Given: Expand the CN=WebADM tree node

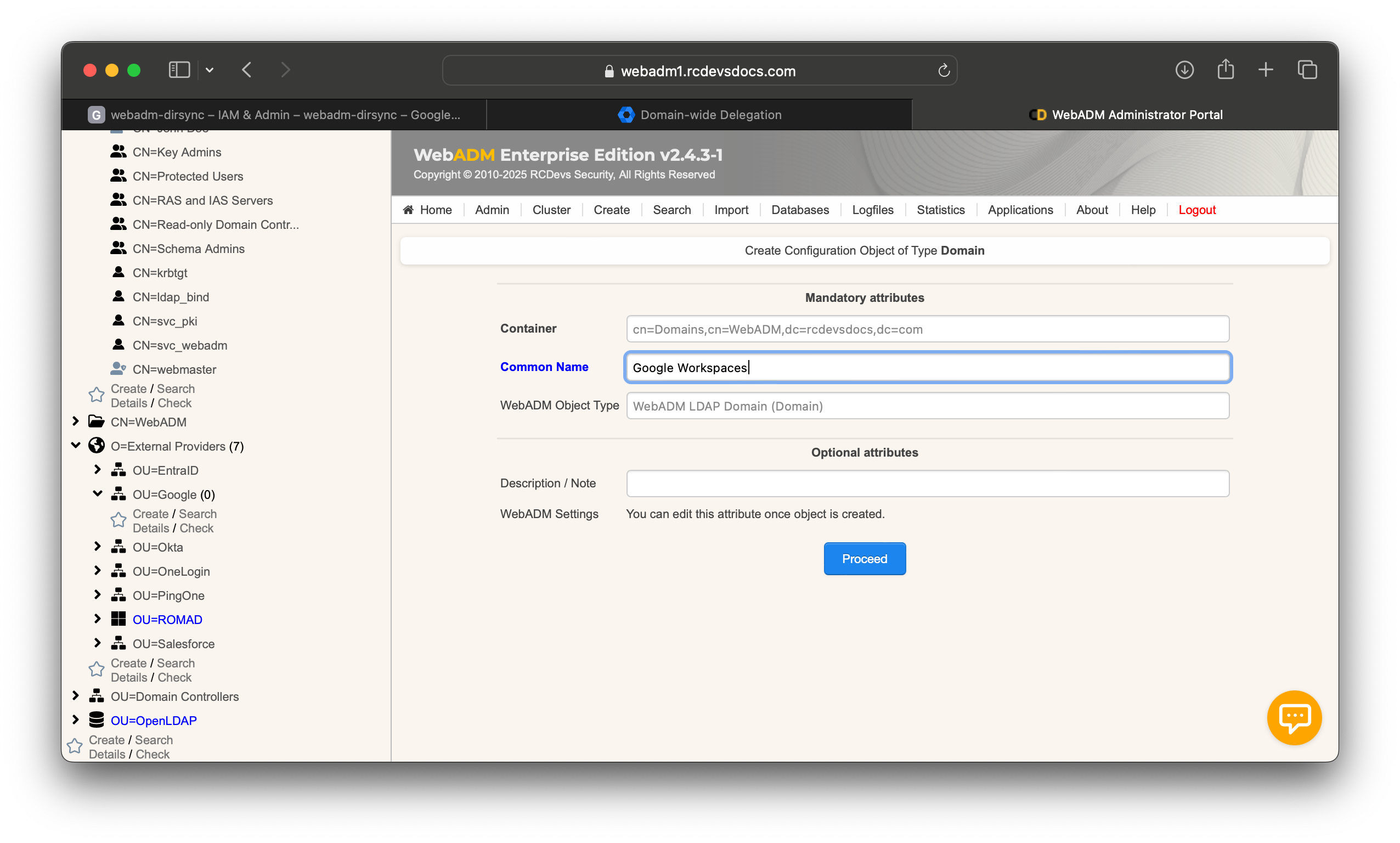Looking at the screenshot, I should coord(76,421).
